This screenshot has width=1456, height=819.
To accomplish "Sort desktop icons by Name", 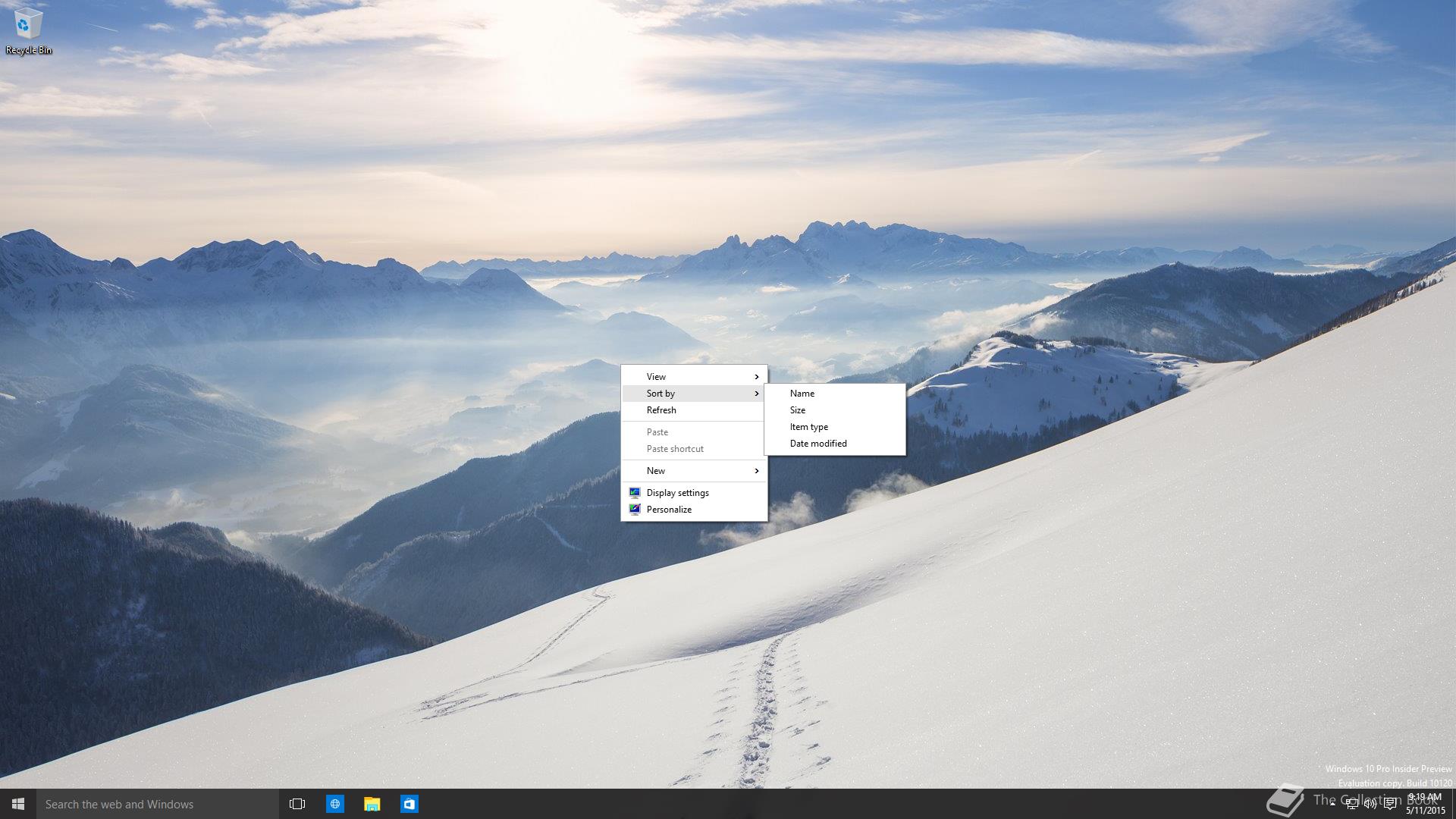I will 835,394.
